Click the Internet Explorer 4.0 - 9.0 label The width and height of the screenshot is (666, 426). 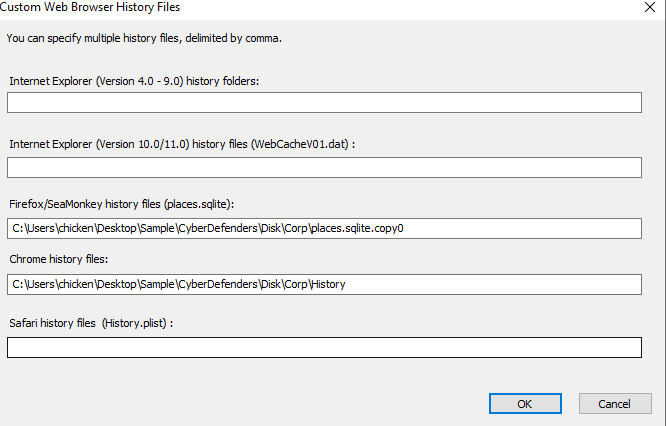click(134, 81)
